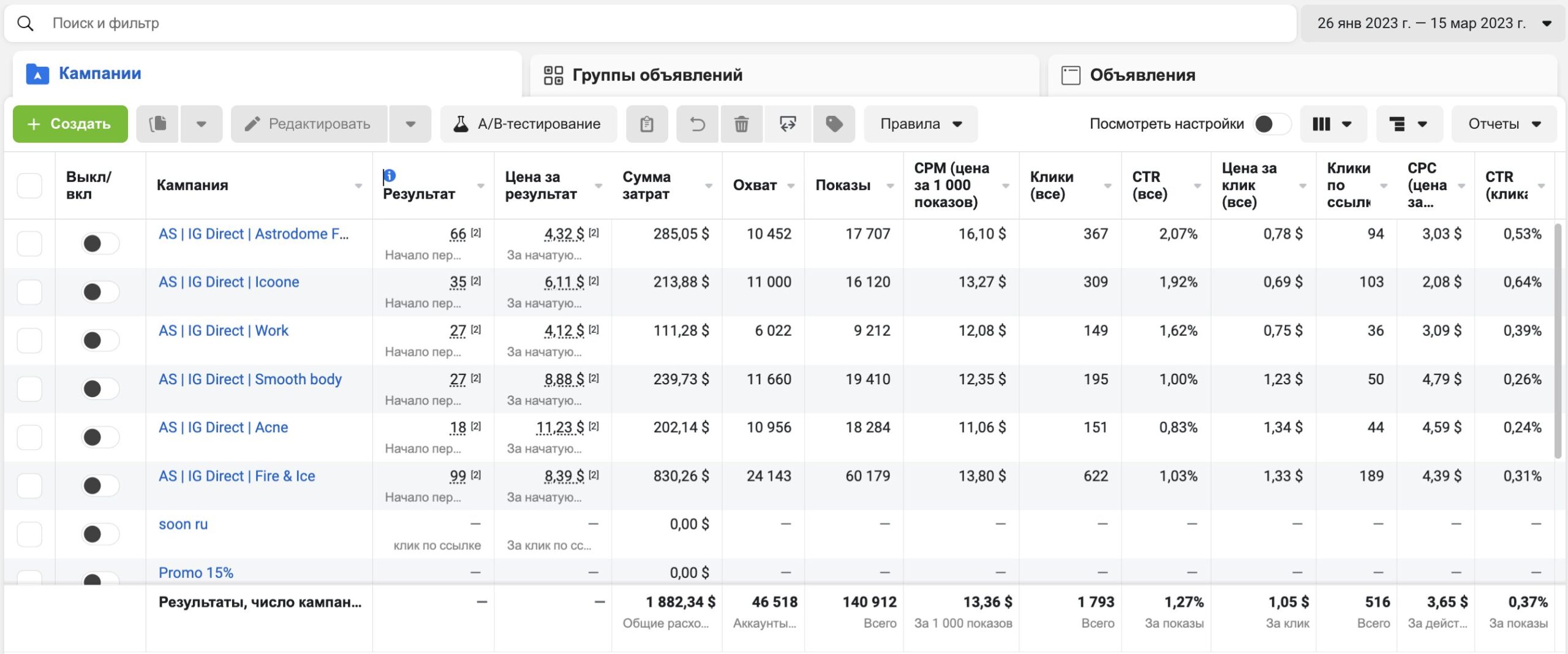Open the breakdown rows icon menu
The width and height of the screenshot is (1568, 654).
click(1409, 124)
